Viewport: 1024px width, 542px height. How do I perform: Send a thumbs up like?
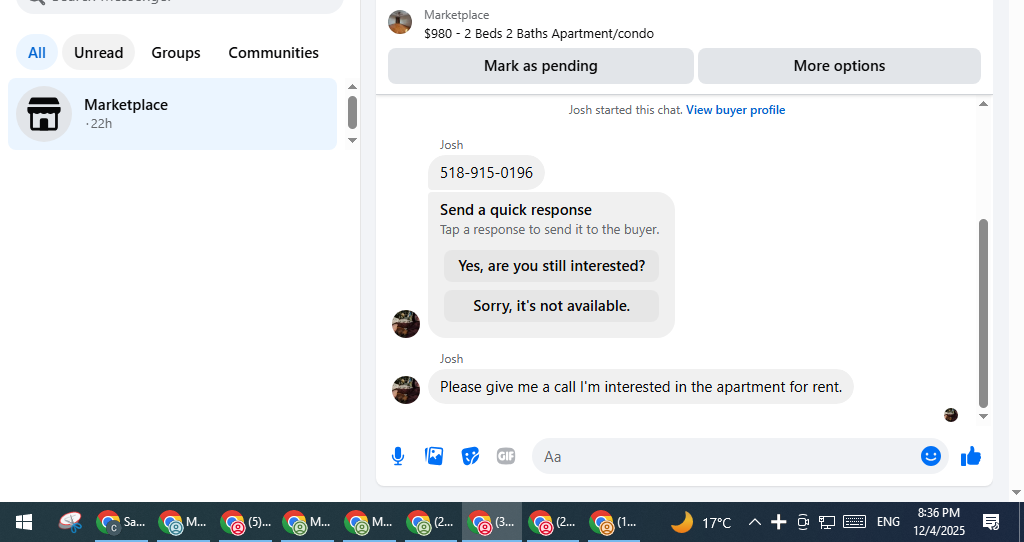[x=971, y=456]
